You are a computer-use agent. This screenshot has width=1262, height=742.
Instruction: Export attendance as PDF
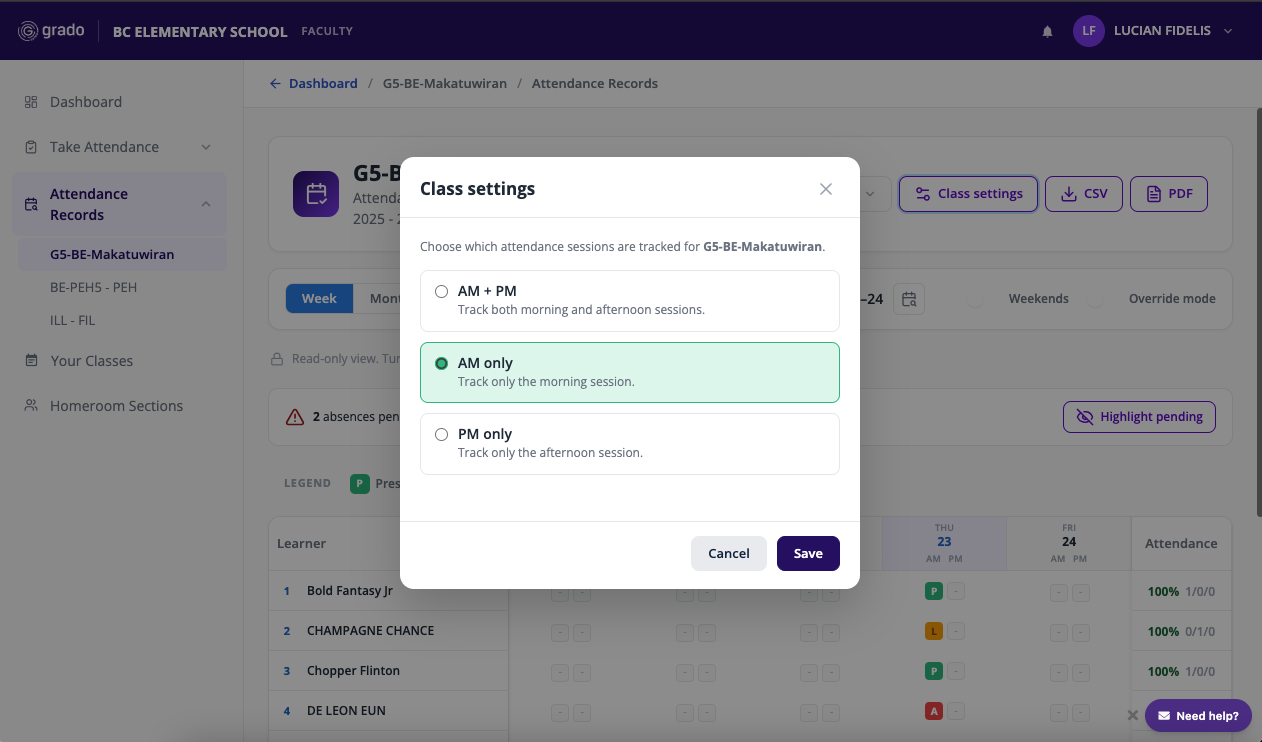pos(1169,194)
